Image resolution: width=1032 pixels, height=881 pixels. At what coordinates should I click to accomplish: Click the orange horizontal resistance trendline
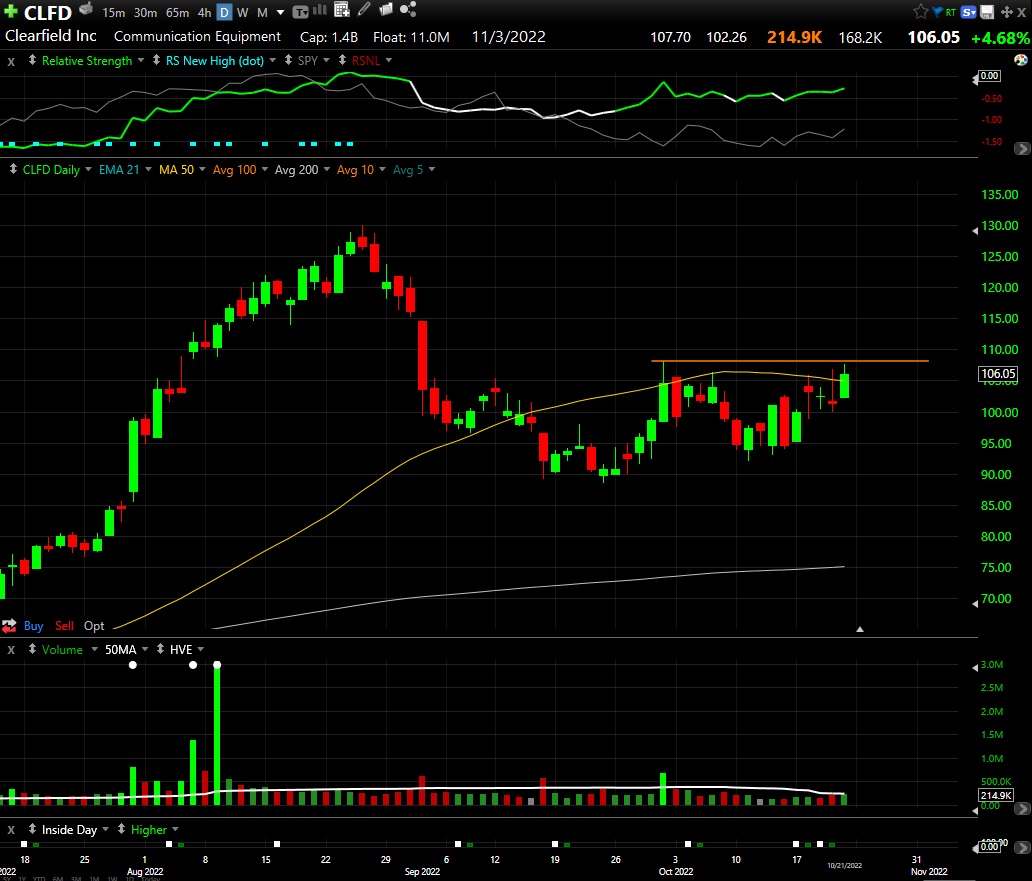point(790,361)
